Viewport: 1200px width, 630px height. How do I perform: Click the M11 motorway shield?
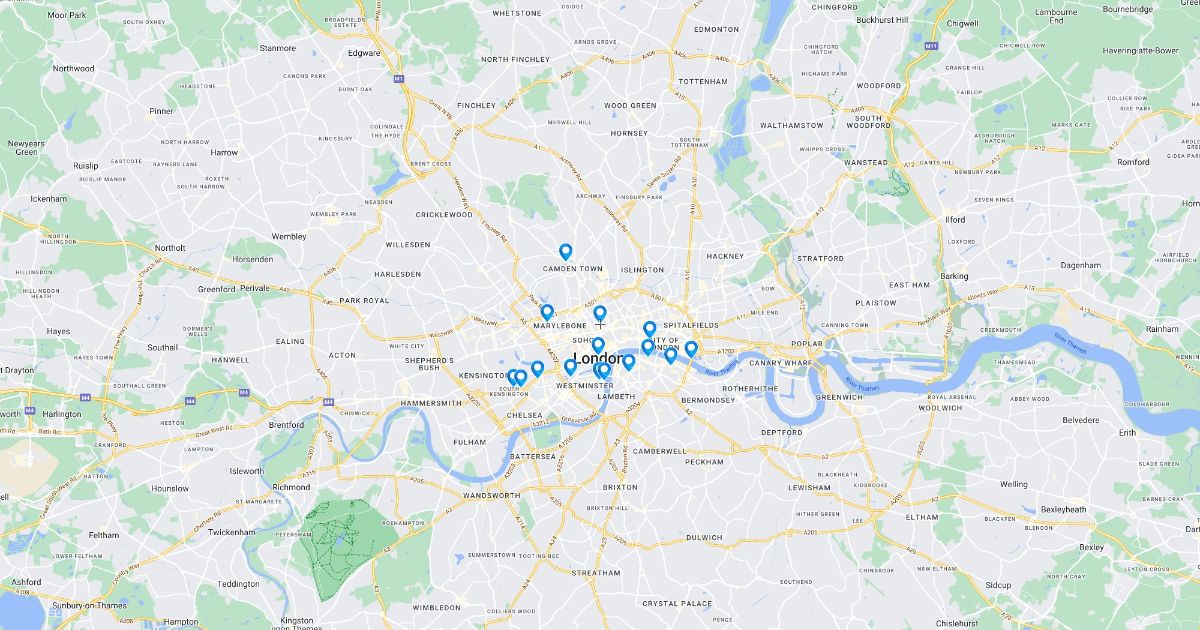pyautogui.click(x=932, y=46)
